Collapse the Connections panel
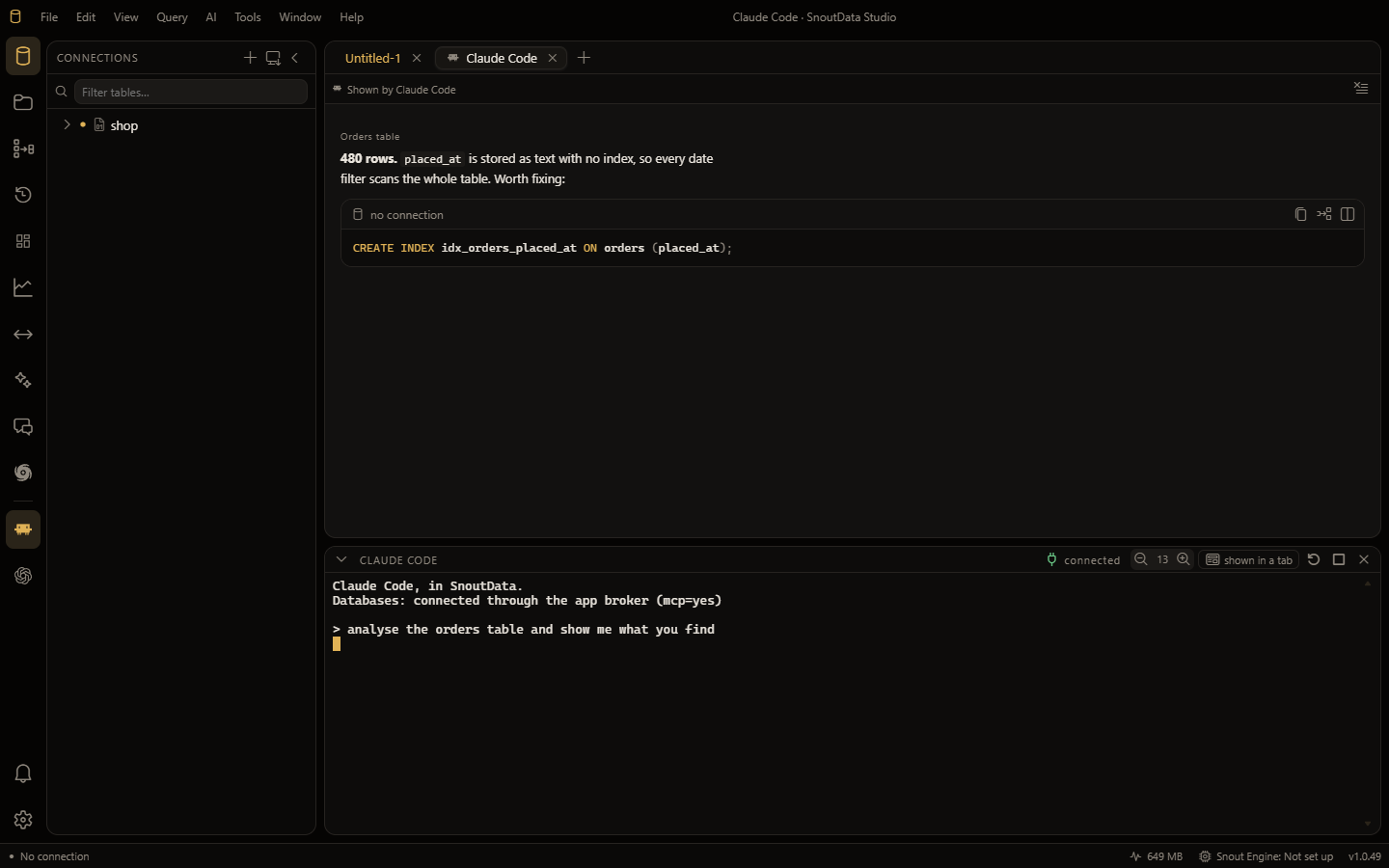Image resolution: width=1389 pixels, height=868 pixels. click(x=295, y=58)
